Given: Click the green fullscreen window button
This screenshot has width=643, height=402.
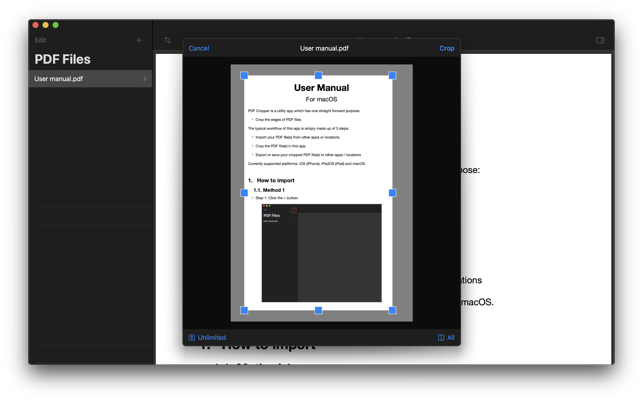Looking at the screenshot, I should tap(56, 25).
